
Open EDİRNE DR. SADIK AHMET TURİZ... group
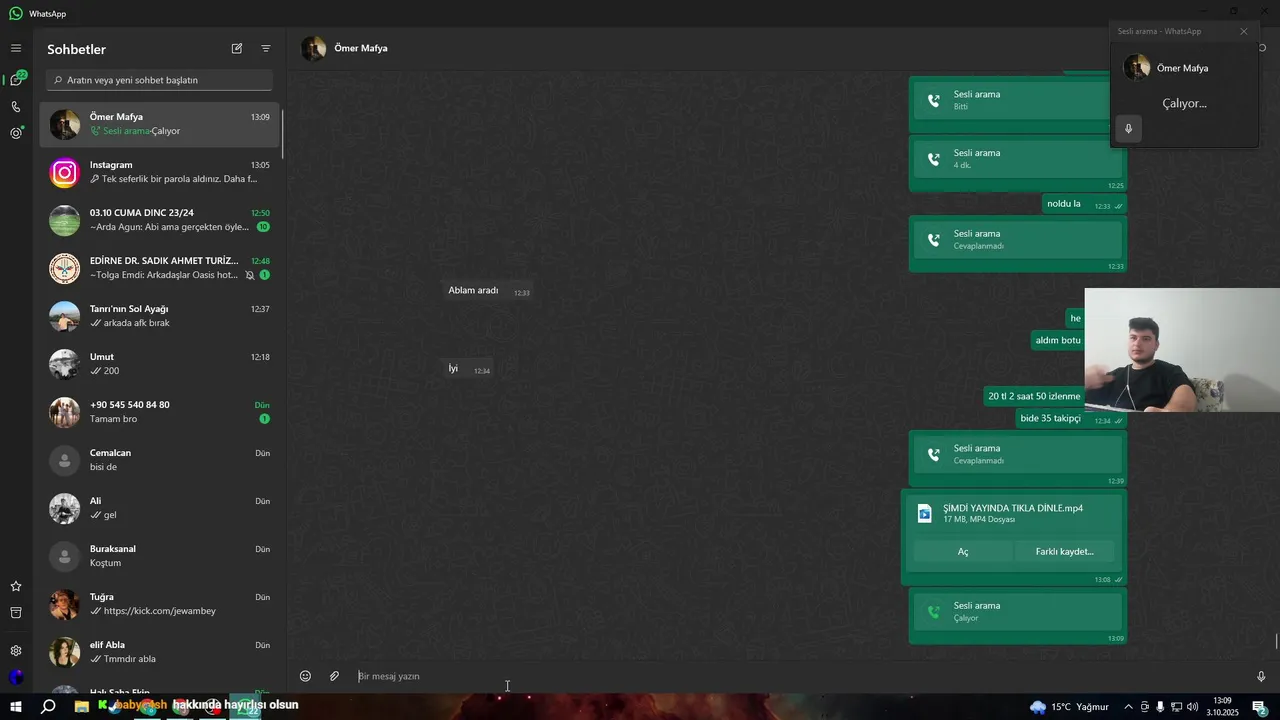[x=160, y=268]
